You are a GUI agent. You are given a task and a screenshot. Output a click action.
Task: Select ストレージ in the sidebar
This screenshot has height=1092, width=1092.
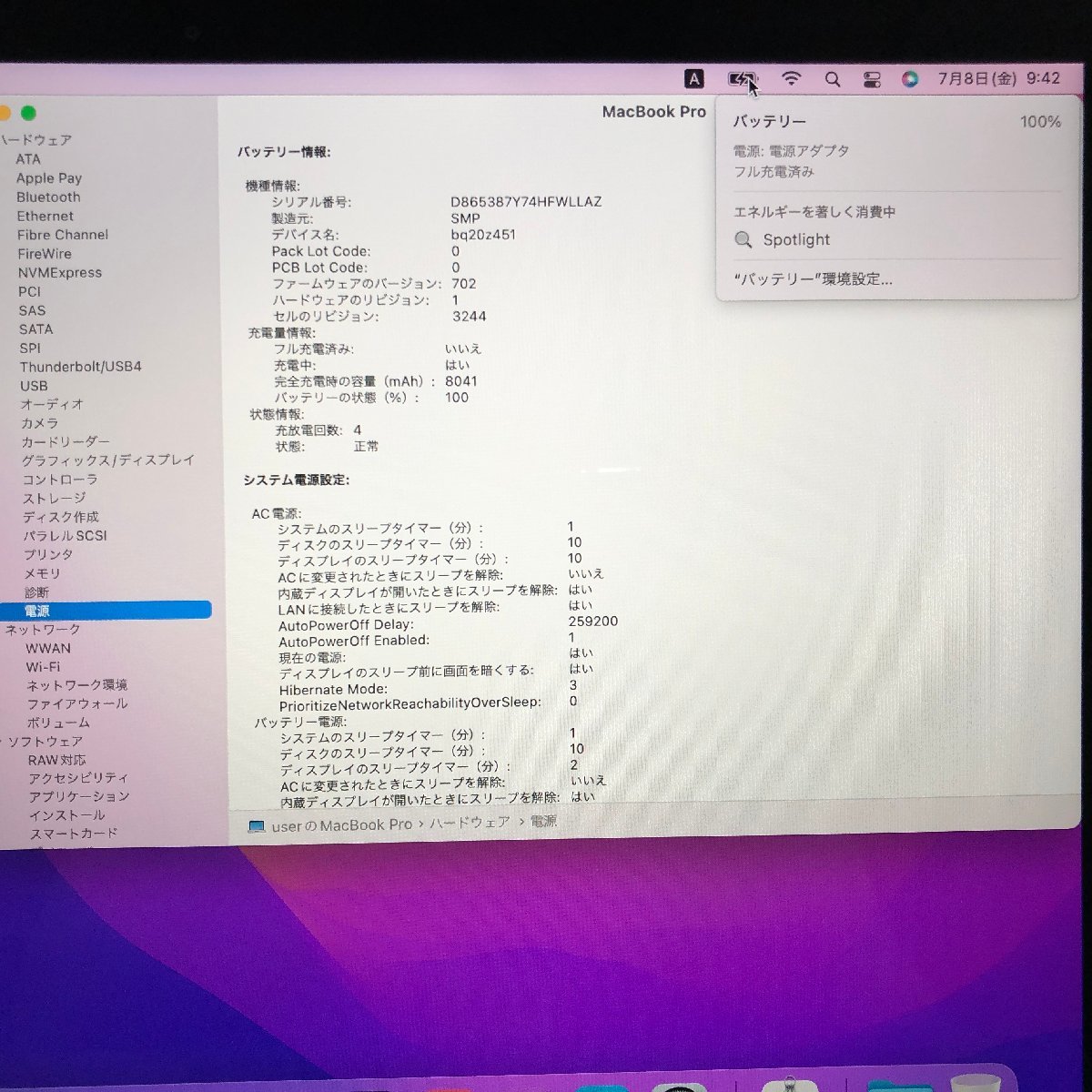tap(55, 498)
